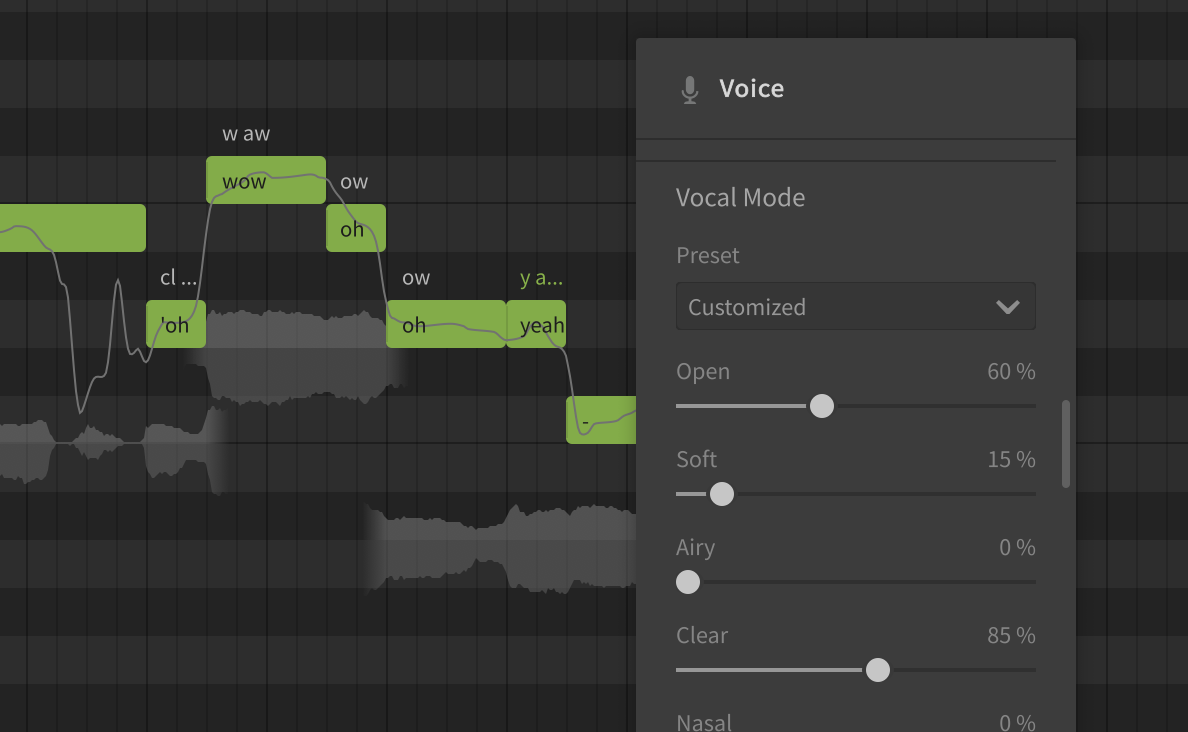The width and height of the screenshot is (1188, 732).
Task: Adjust the Clear slider handle
Action: click(877, 670)
